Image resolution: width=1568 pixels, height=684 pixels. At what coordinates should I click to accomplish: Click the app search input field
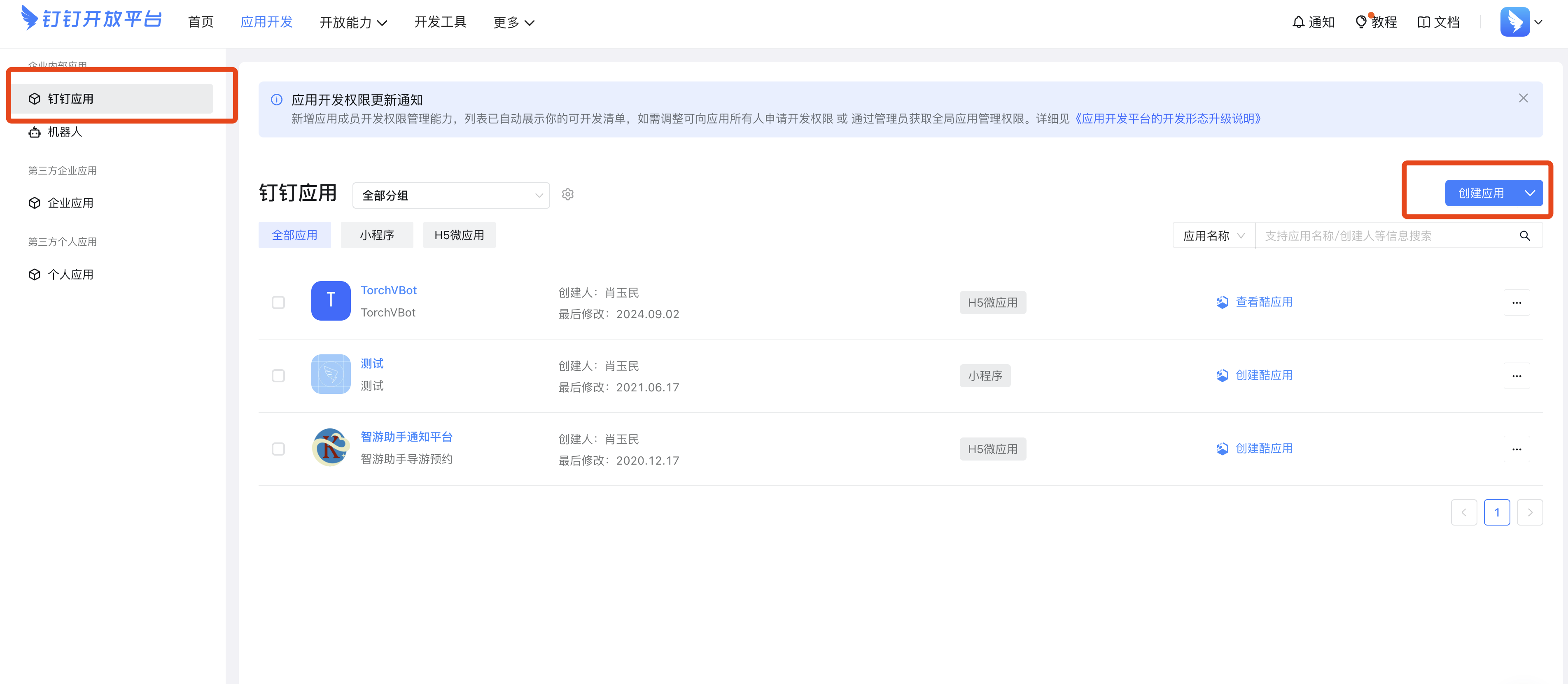pos(1385,236)
